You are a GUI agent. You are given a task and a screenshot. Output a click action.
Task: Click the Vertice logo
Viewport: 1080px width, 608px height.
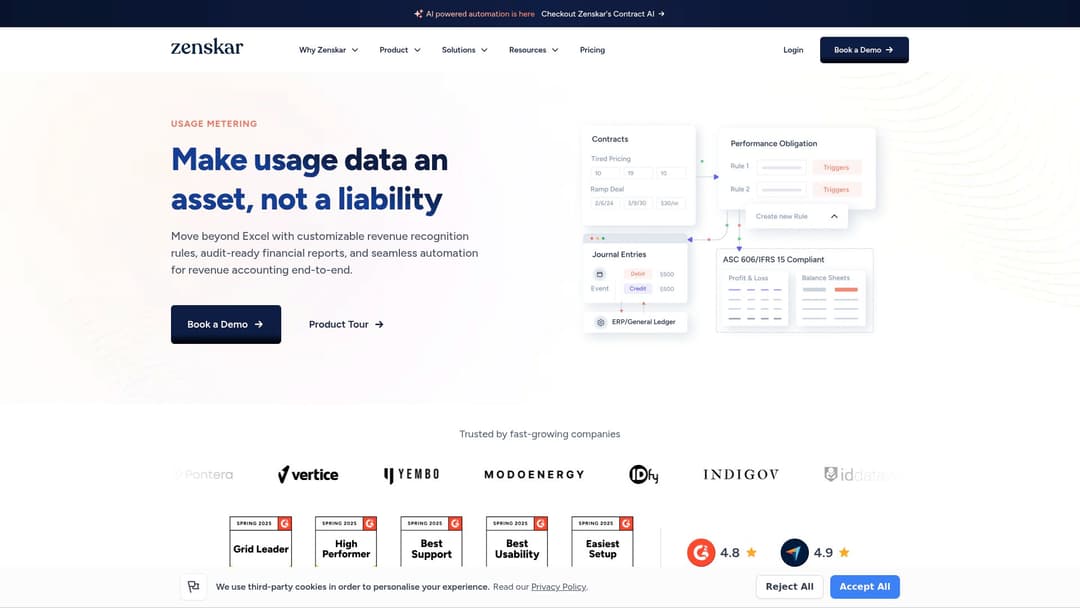(308, 474)
